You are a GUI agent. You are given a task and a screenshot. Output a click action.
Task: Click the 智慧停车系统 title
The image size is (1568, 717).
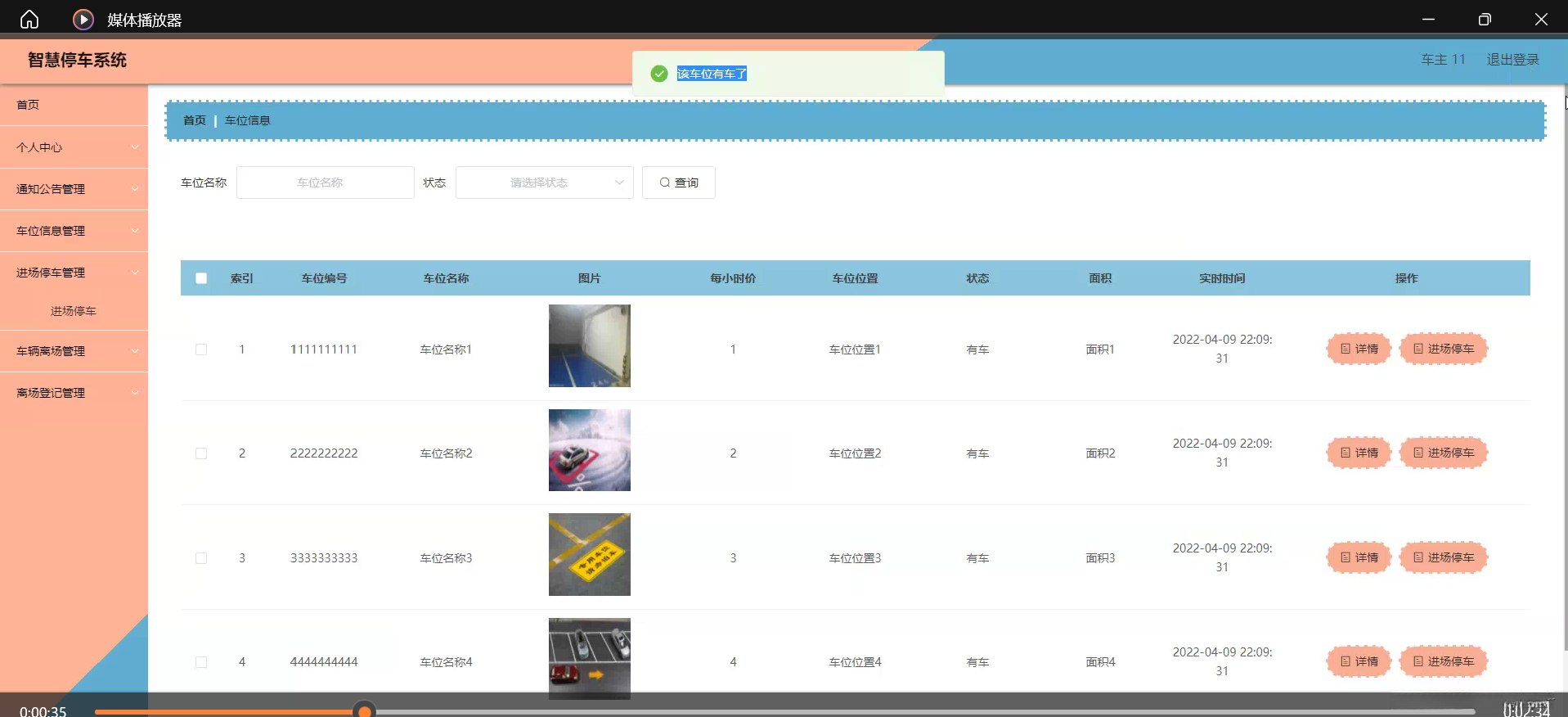(77, 60)
